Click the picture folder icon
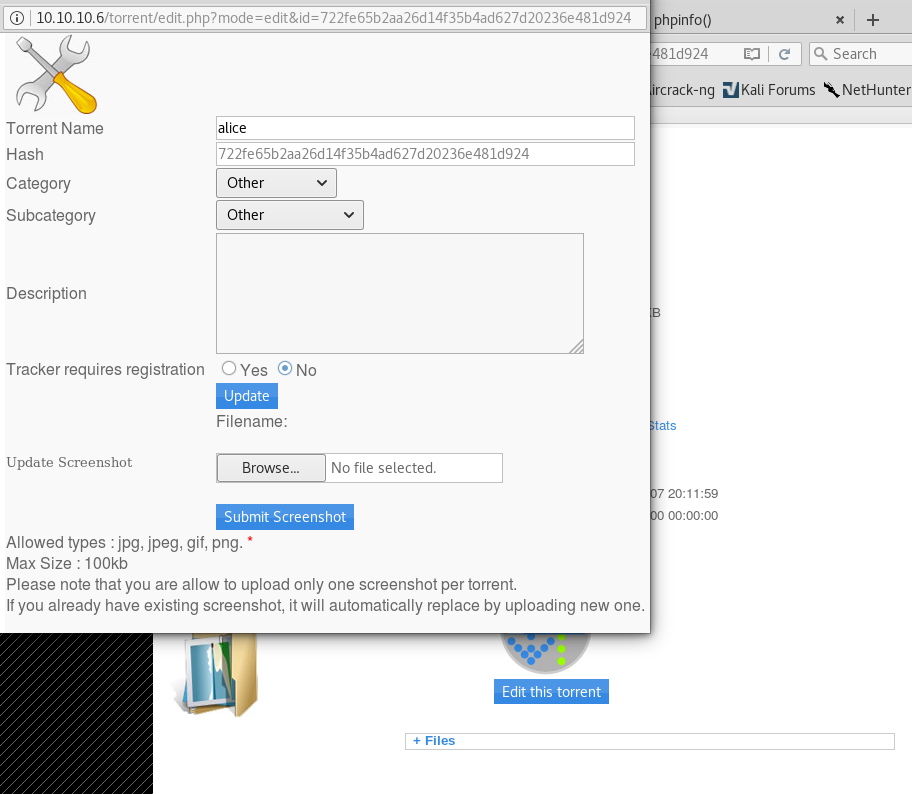 [214, 675]
